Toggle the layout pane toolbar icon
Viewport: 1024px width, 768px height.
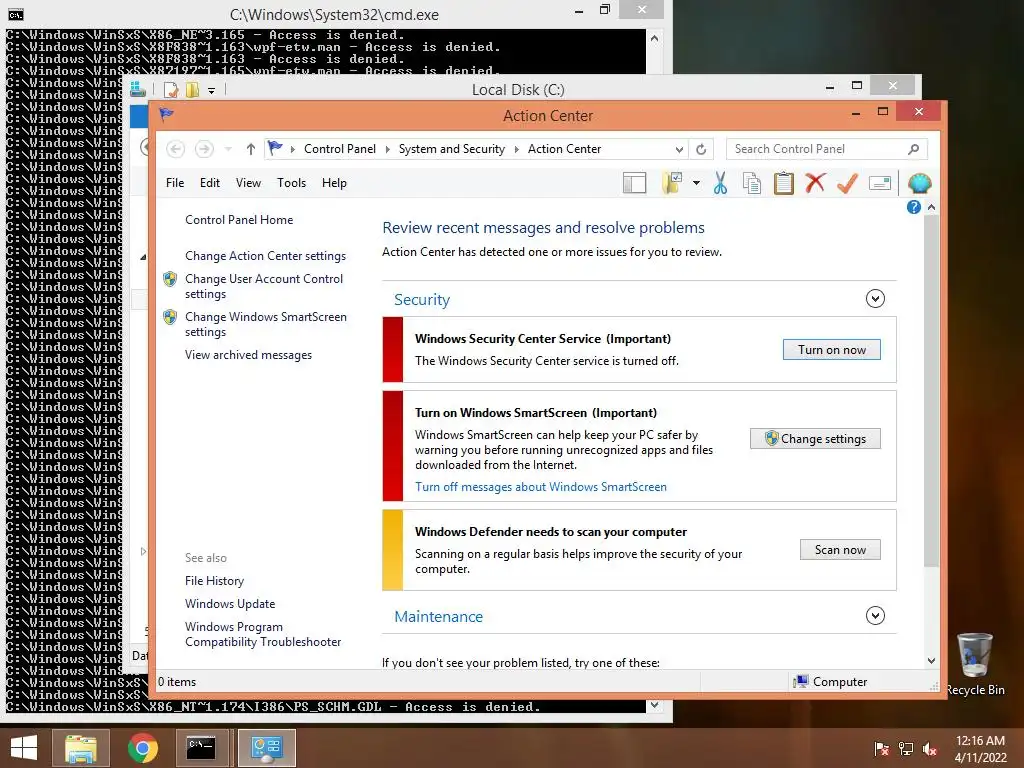pos(634,184)
